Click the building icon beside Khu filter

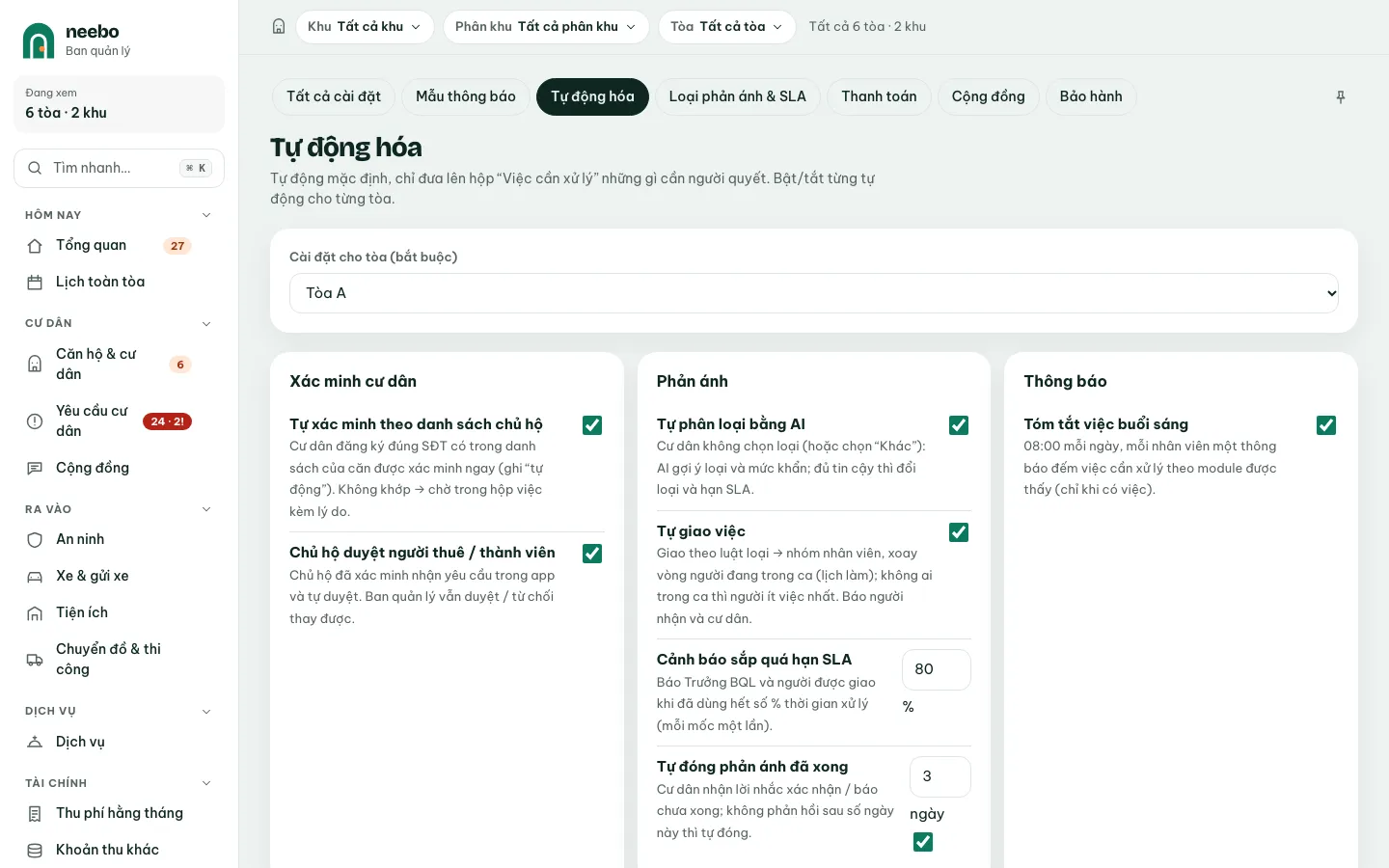click(279, 27)
